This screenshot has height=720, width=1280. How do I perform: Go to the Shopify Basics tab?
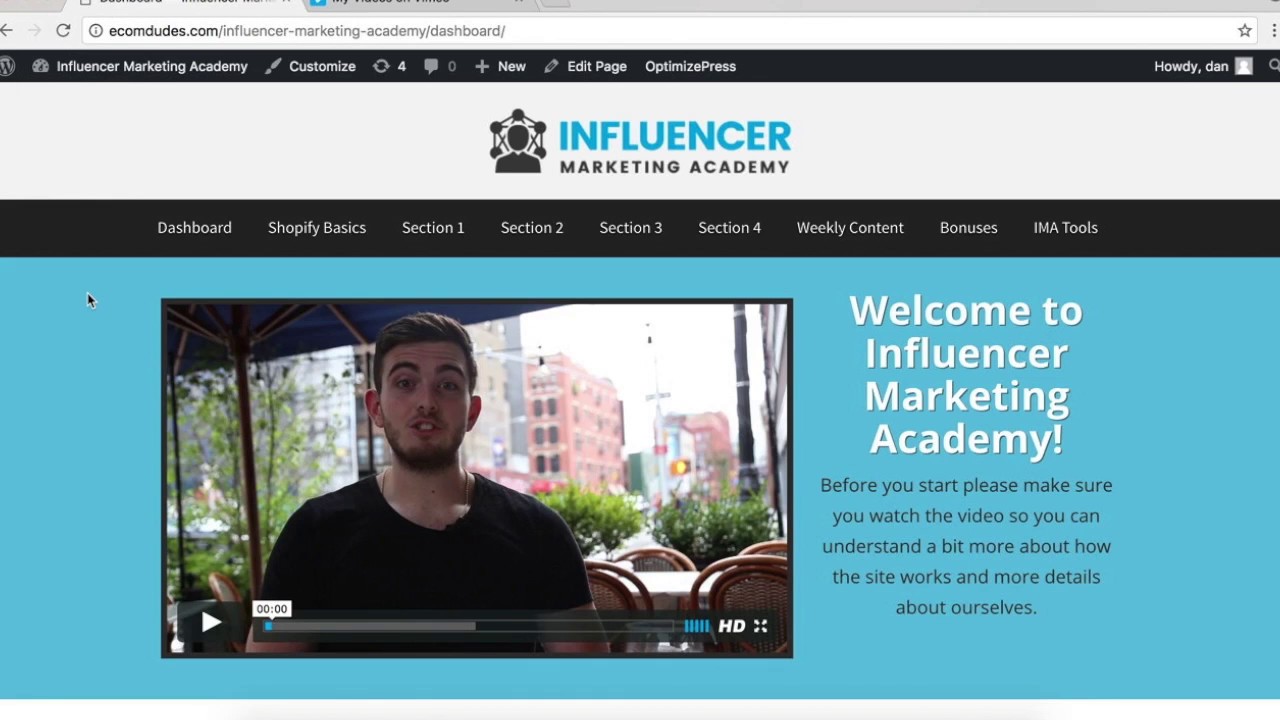[317, 227]
